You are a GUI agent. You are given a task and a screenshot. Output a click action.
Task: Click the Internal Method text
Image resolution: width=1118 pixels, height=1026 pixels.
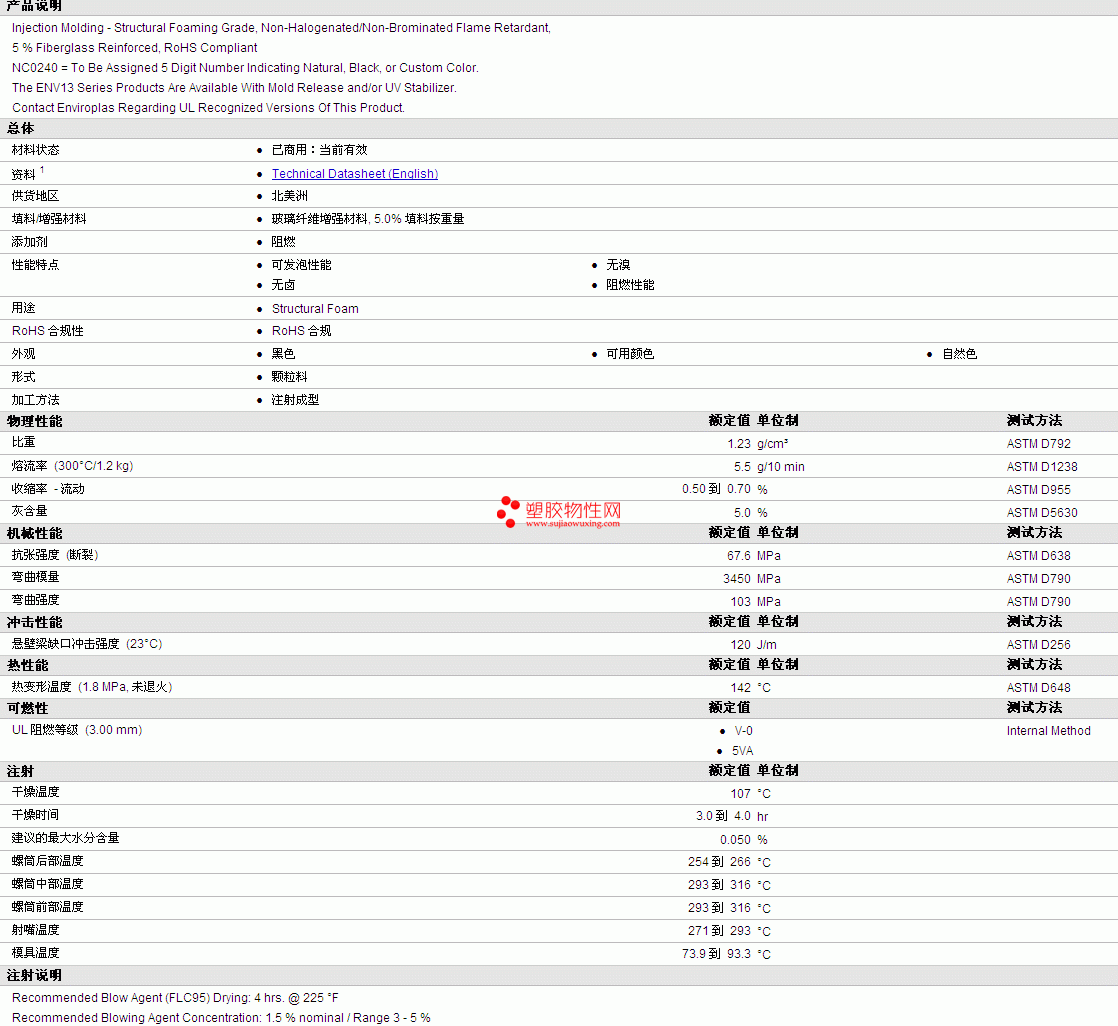click(1048, 731)
